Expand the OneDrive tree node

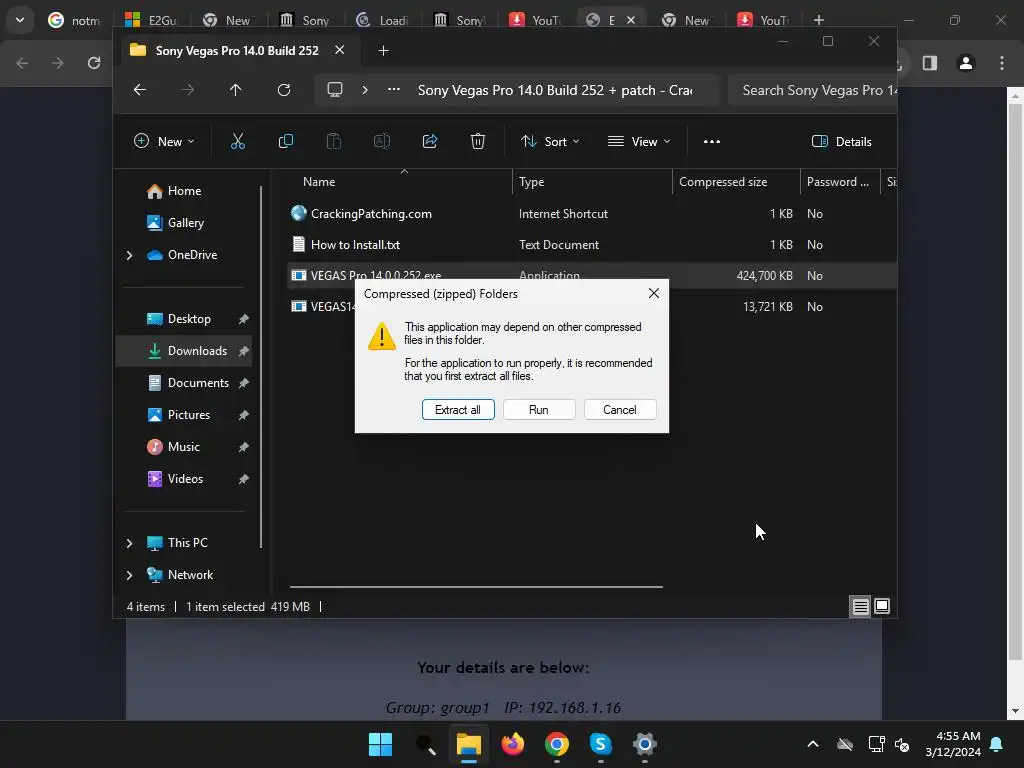pyautogui.click(x=129, y=255)
